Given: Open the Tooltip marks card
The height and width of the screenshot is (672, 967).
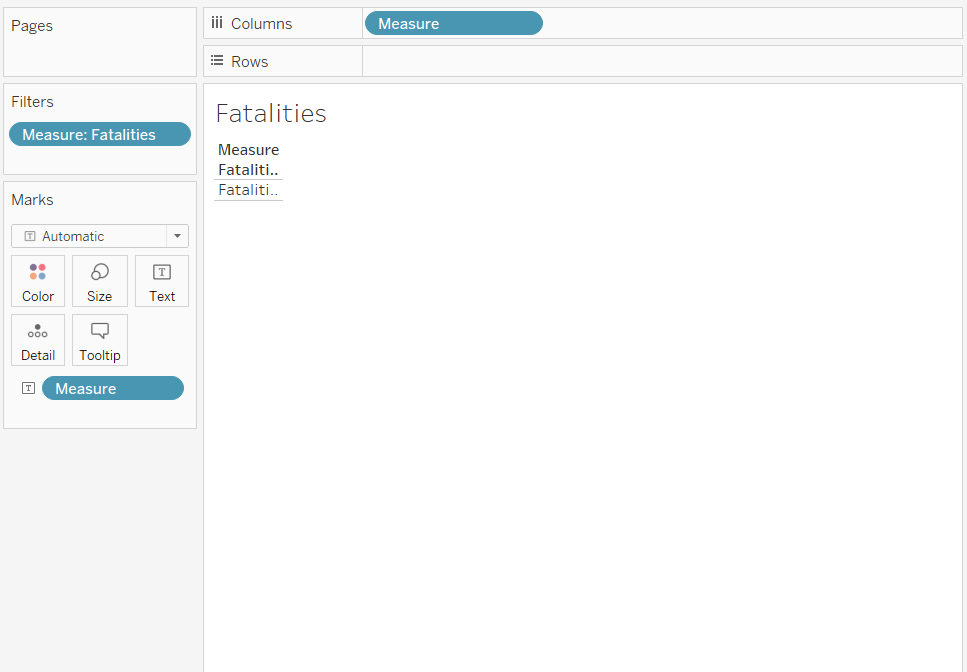Looking at the screenshot, I should pos(100,340).
